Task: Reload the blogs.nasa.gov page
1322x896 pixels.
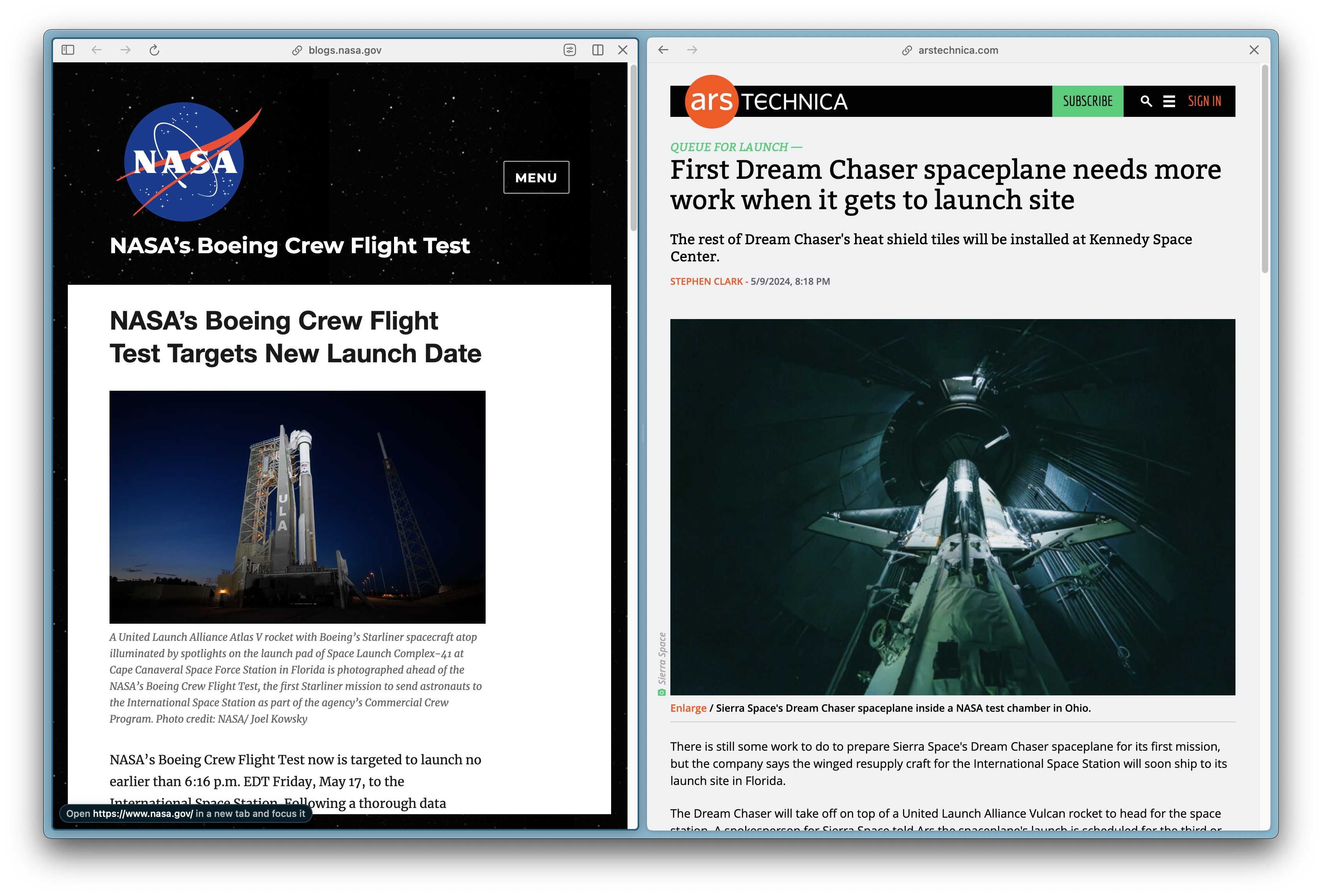Action: (154, 50)
